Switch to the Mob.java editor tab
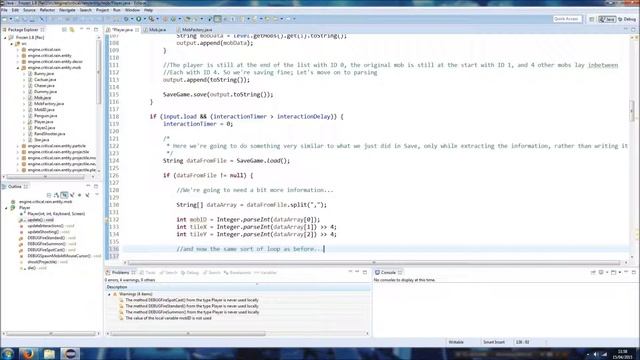The height and width of the screenshot is (360, 640). [x=157, y=30]
